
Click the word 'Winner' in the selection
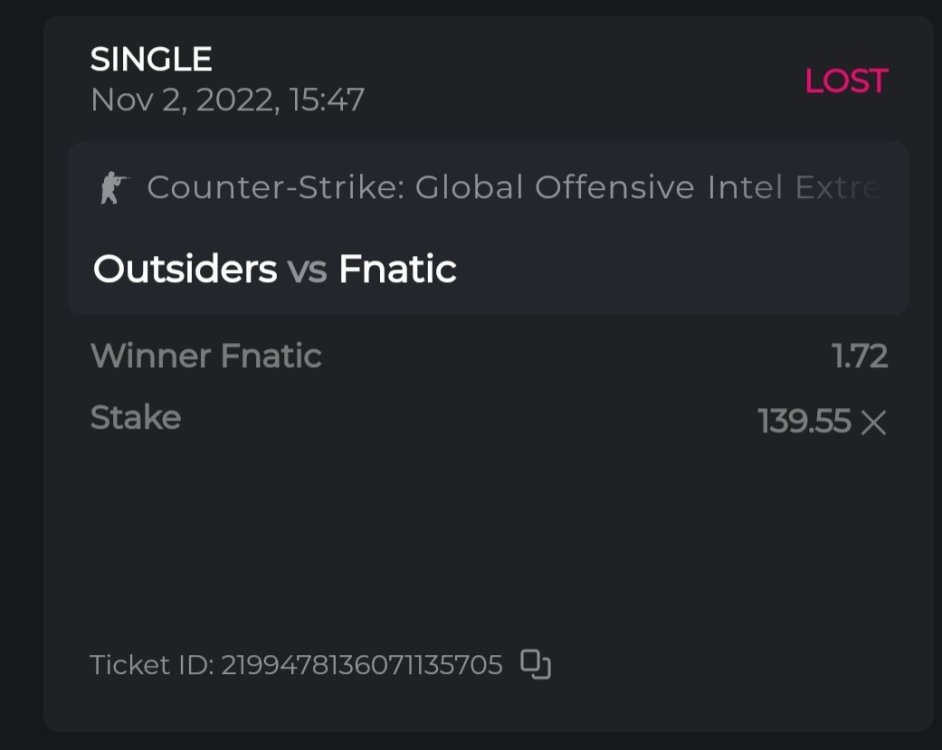(150, 356)
